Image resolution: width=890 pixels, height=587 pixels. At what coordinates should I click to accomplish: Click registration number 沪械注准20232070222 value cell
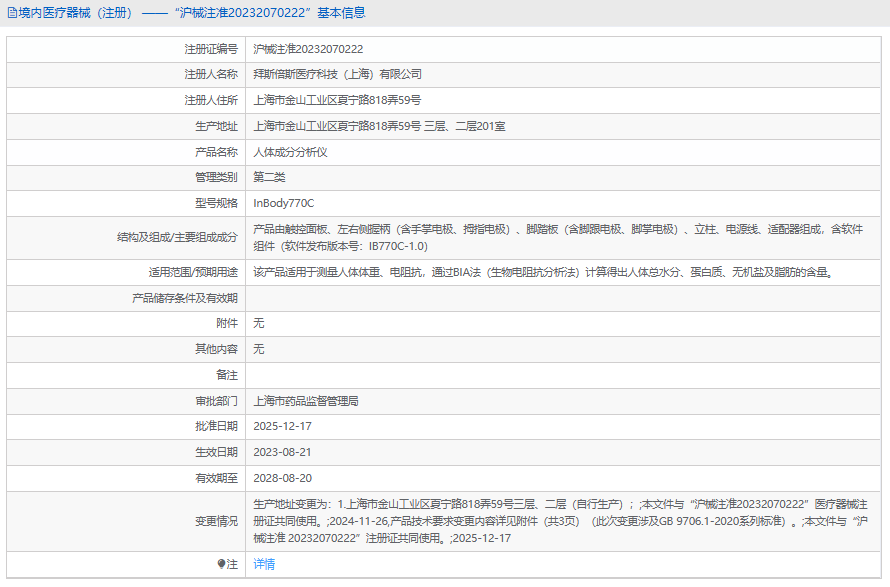(308, 49)
